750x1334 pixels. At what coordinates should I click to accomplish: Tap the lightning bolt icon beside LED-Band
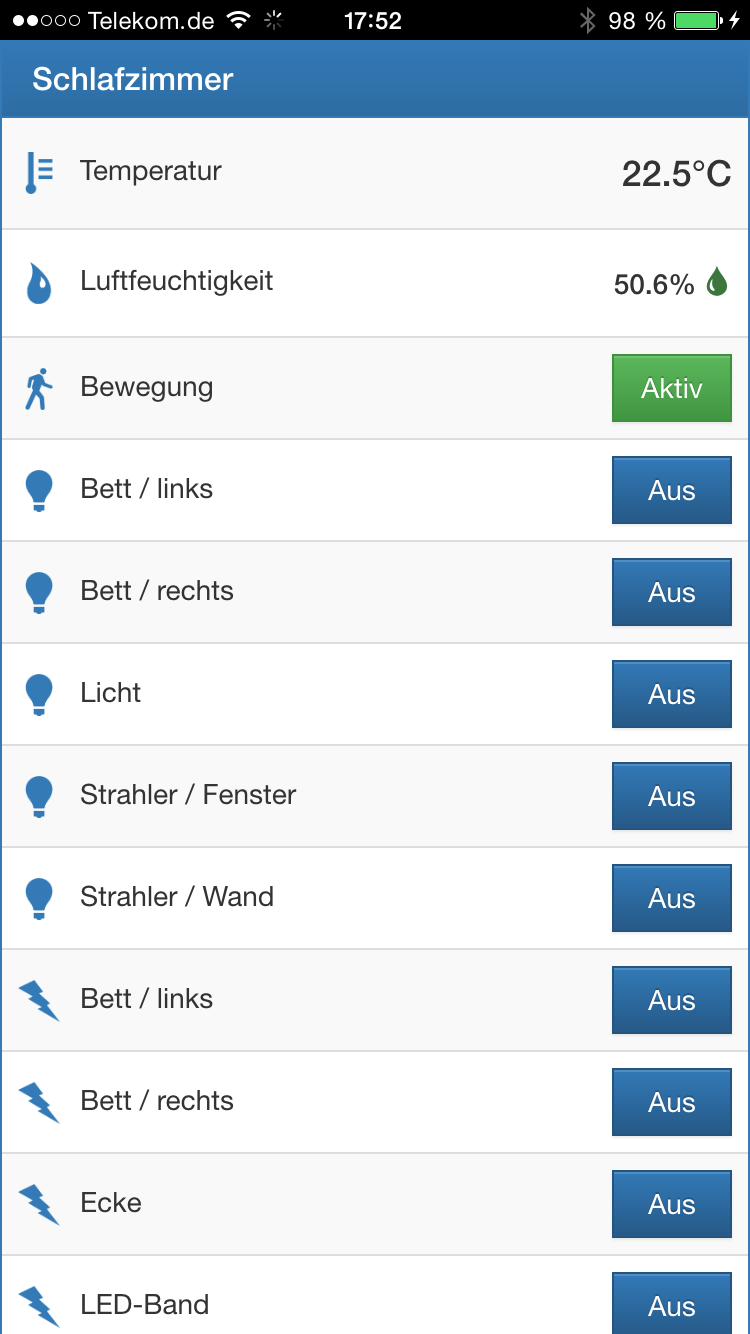coord(39,1305)
